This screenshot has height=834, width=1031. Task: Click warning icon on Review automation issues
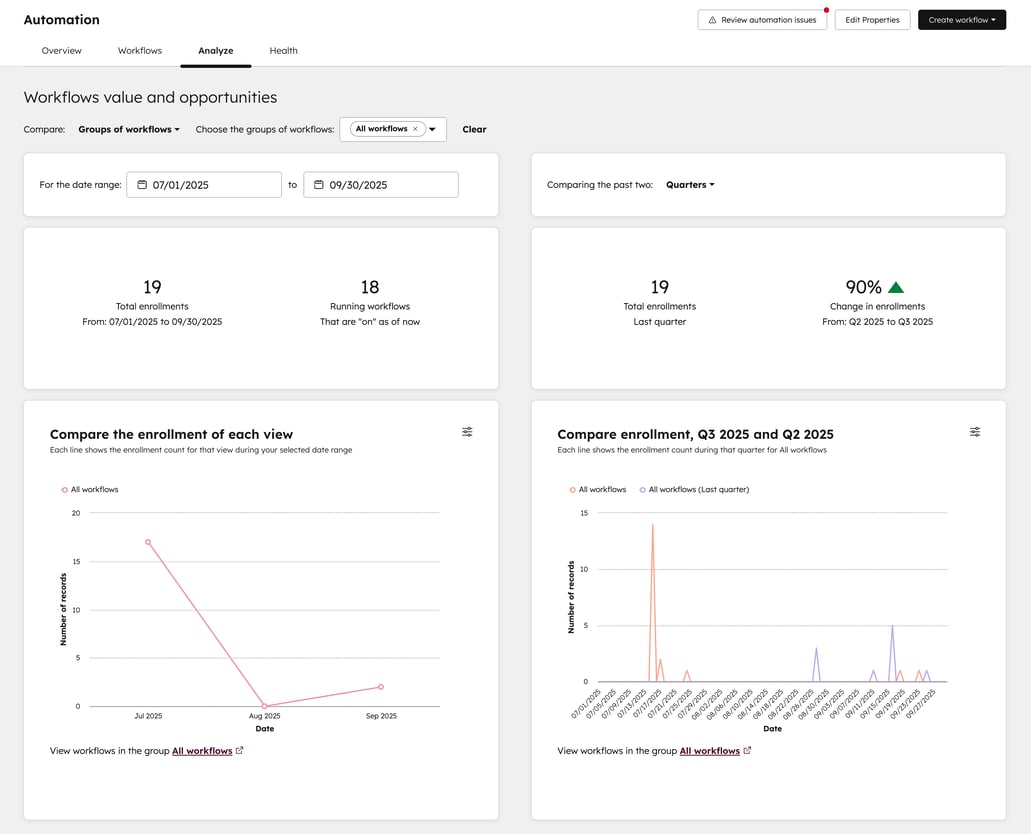712,20
